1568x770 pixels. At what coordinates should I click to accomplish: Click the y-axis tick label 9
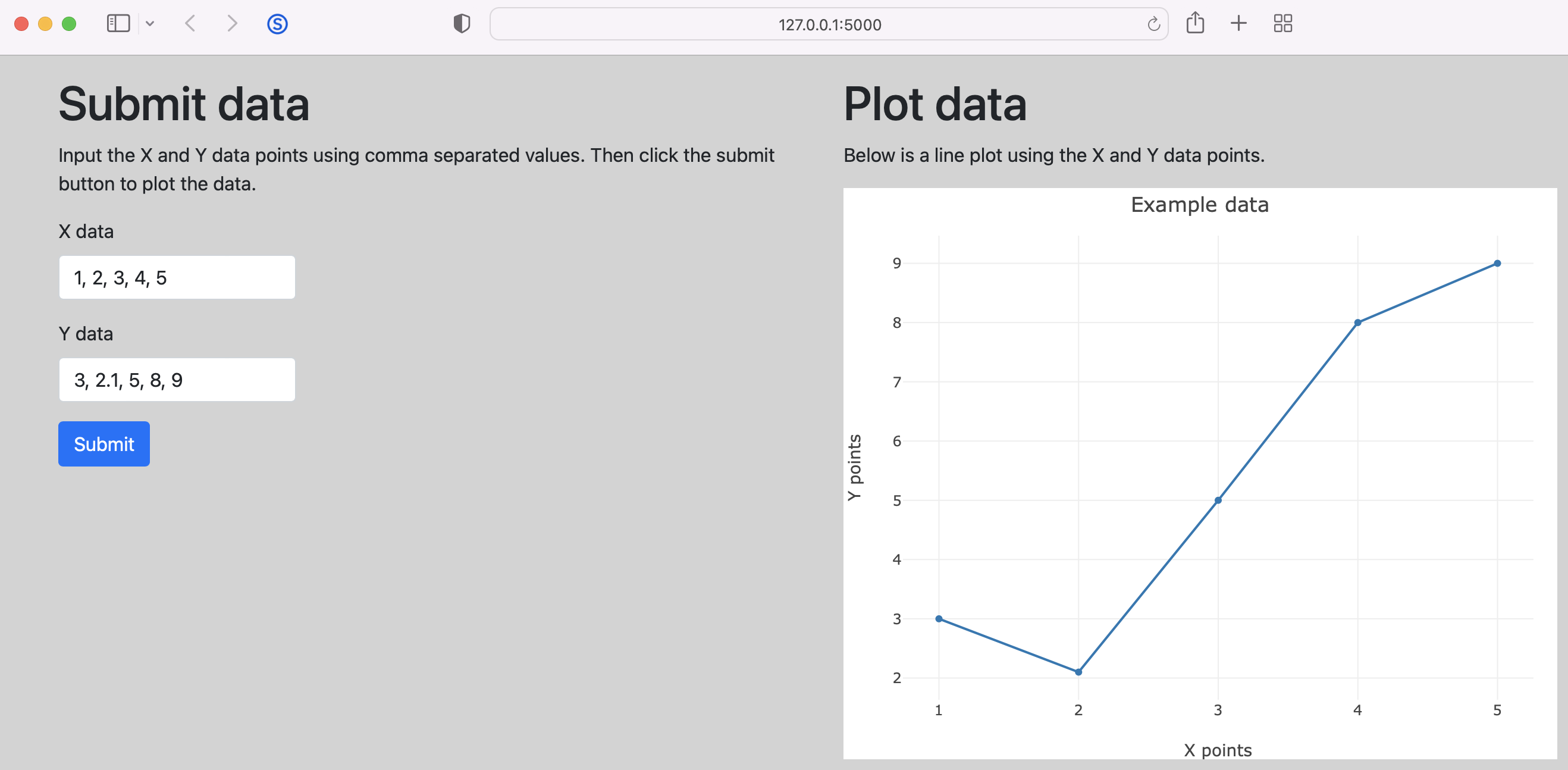point(896,263)
